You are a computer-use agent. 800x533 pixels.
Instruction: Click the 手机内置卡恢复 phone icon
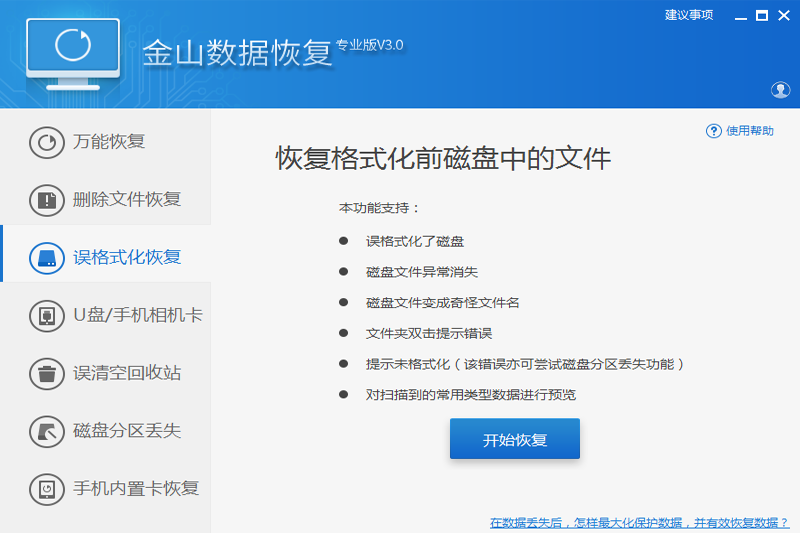(x=46, y=489)
